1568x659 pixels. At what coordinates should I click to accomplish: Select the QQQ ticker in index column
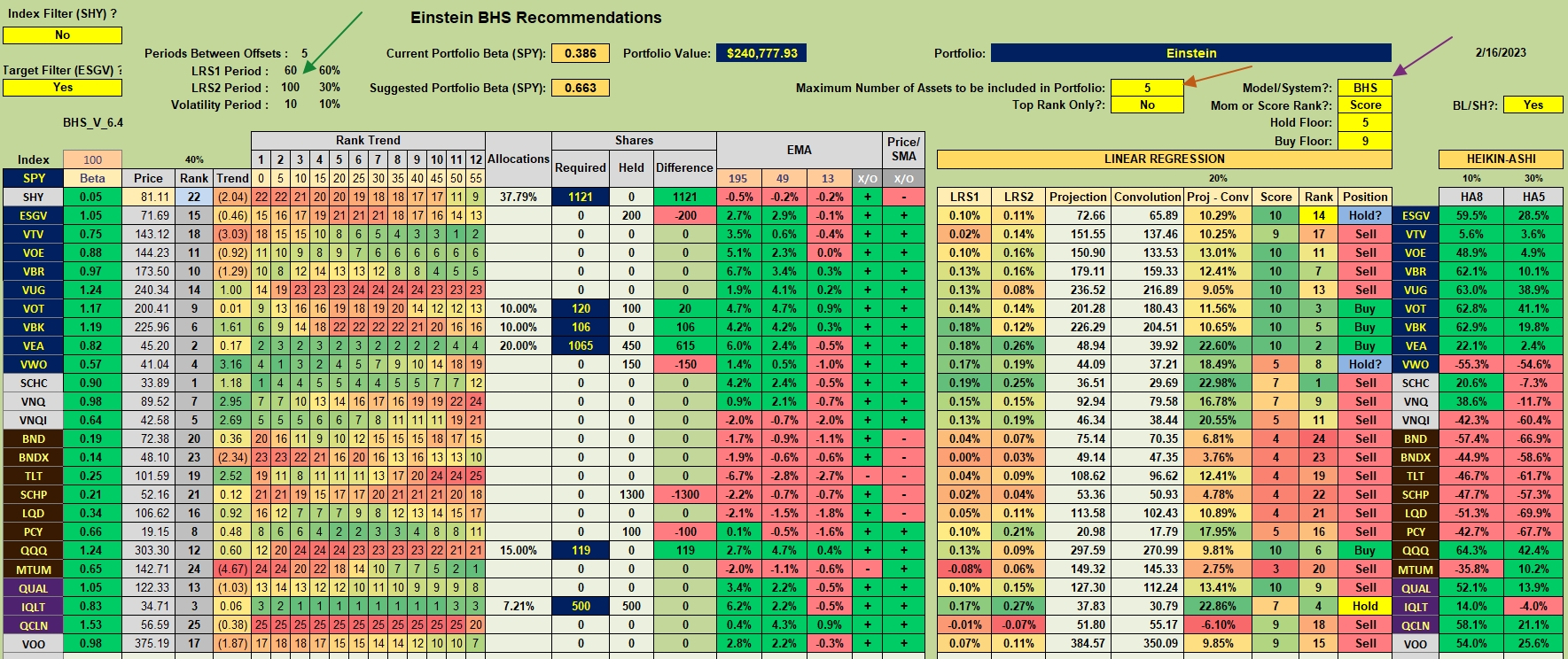pyautogui.click(x=33, y=550)
